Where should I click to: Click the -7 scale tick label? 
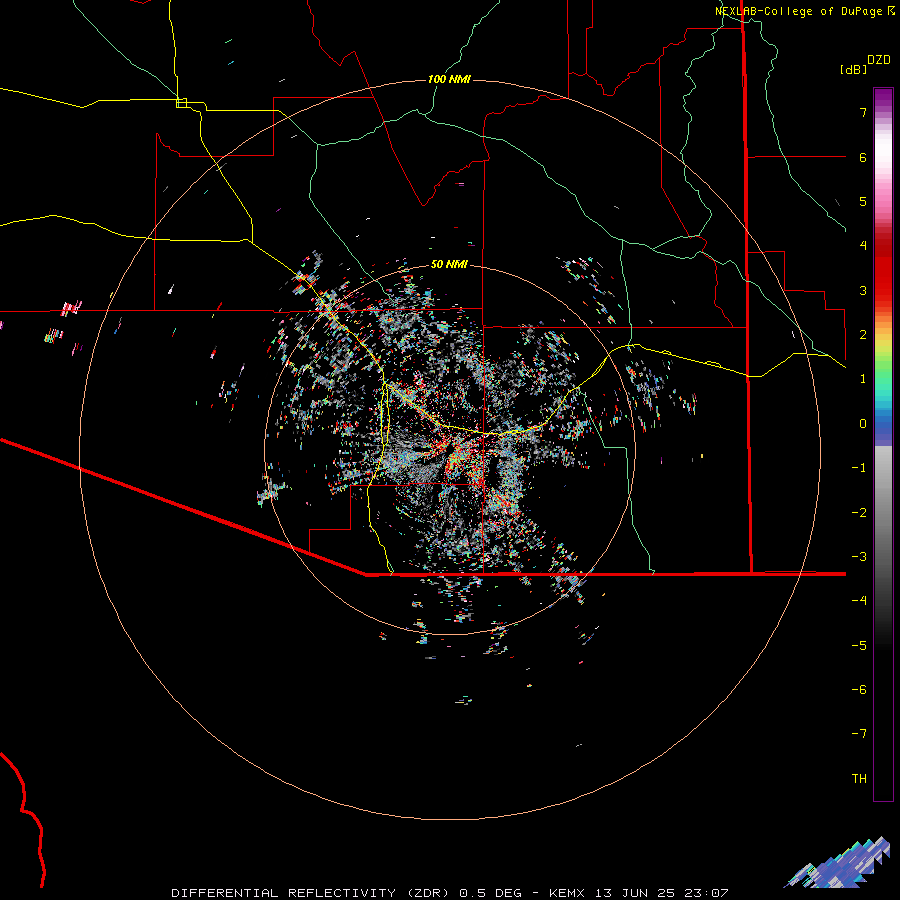click(x=859, y=734)
